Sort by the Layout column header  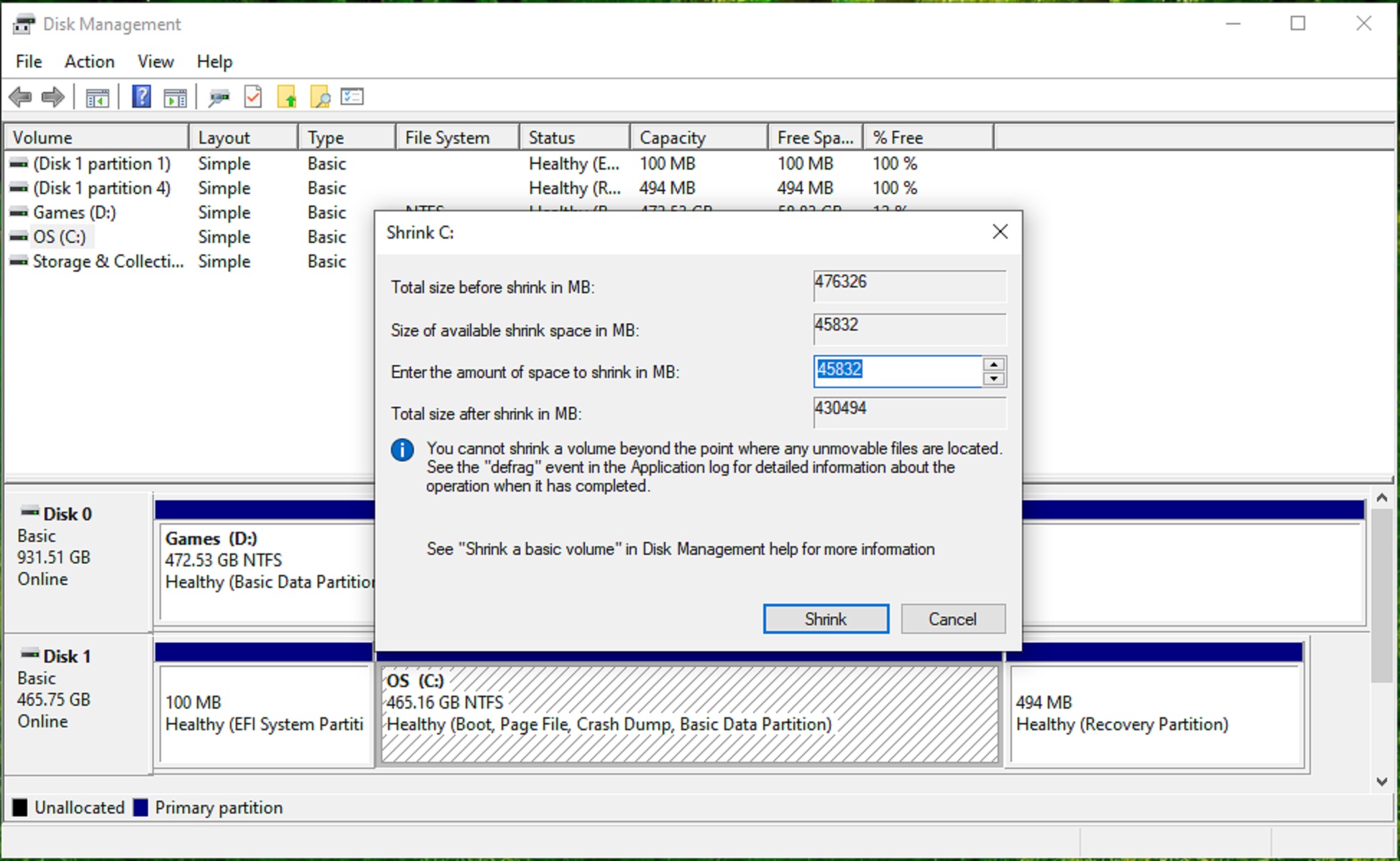(x=244, y=137)
